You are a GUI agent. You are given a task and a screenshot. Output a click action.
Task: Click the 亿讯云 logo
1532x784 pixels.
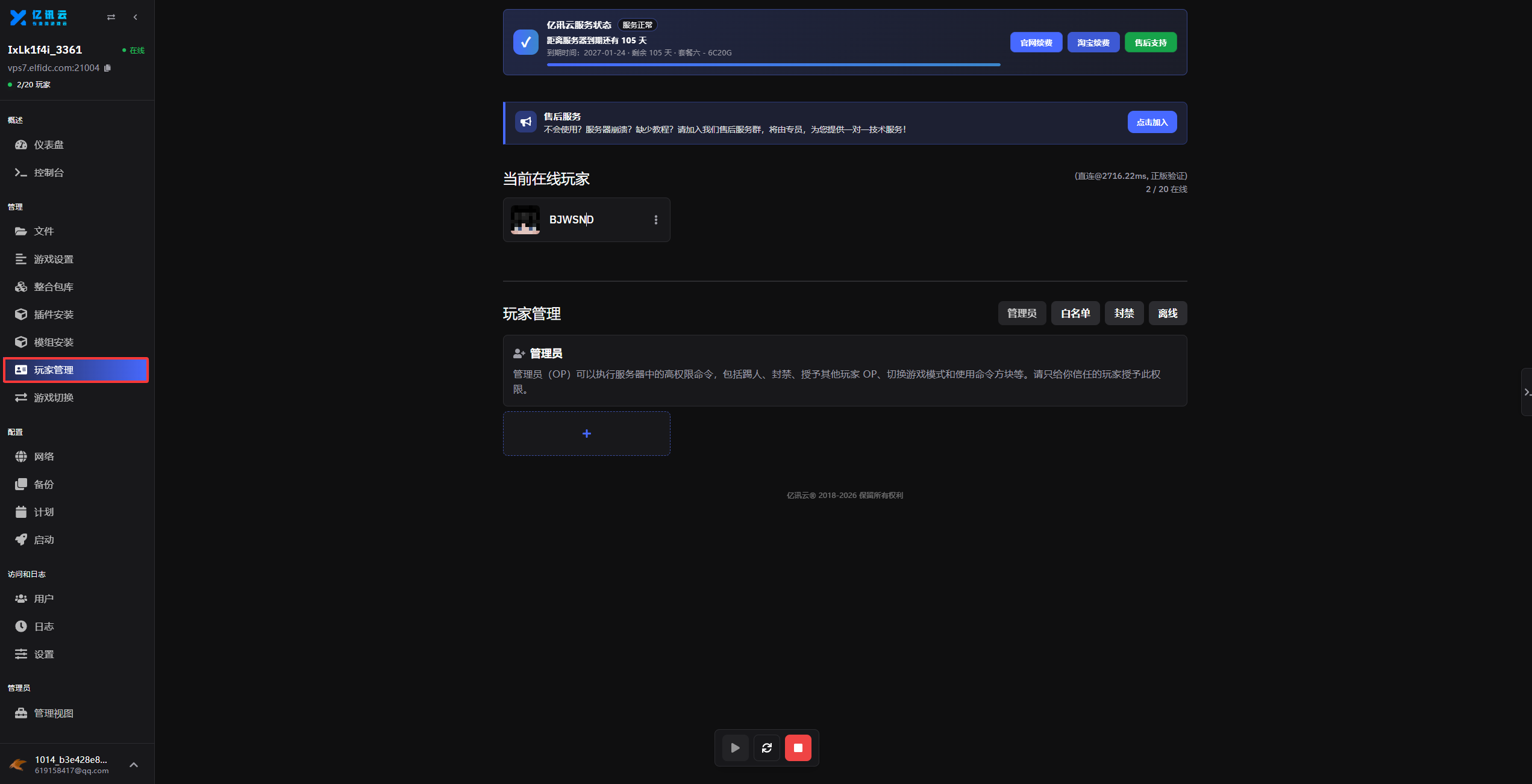click(39, 17)
